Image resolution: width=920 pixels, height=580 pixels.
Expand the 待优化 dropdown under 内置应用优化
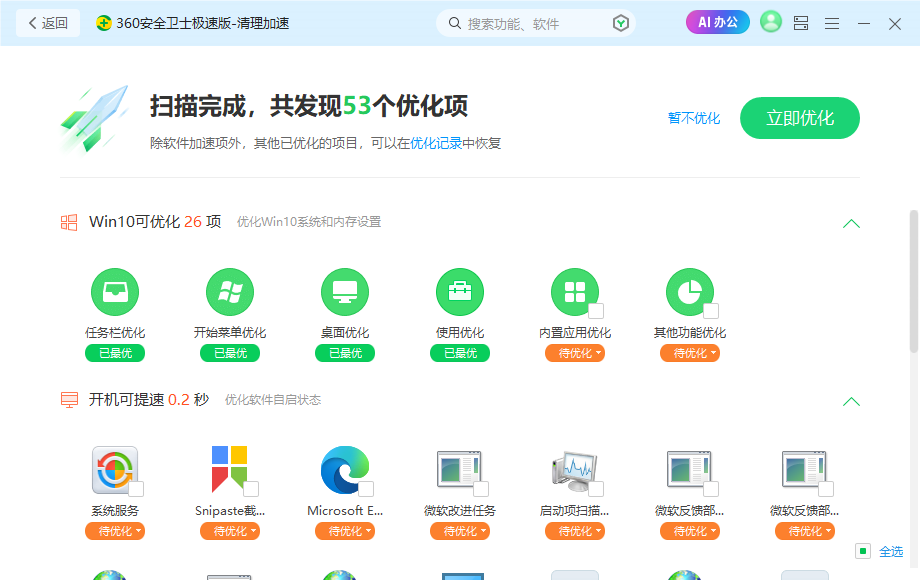[x=575, y=353]
